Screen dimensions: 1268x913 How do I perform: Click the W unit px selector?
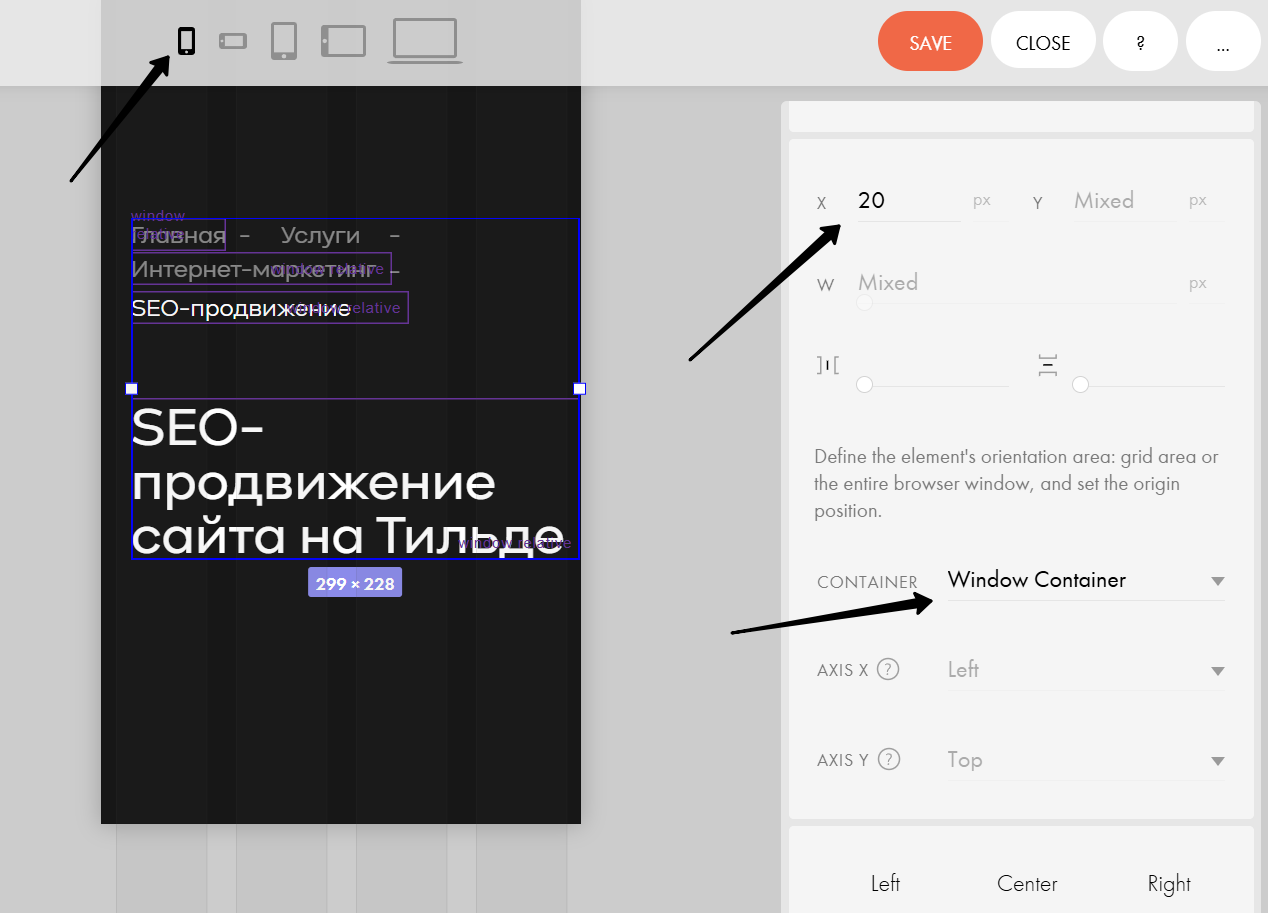click(x=1198, y=283)
